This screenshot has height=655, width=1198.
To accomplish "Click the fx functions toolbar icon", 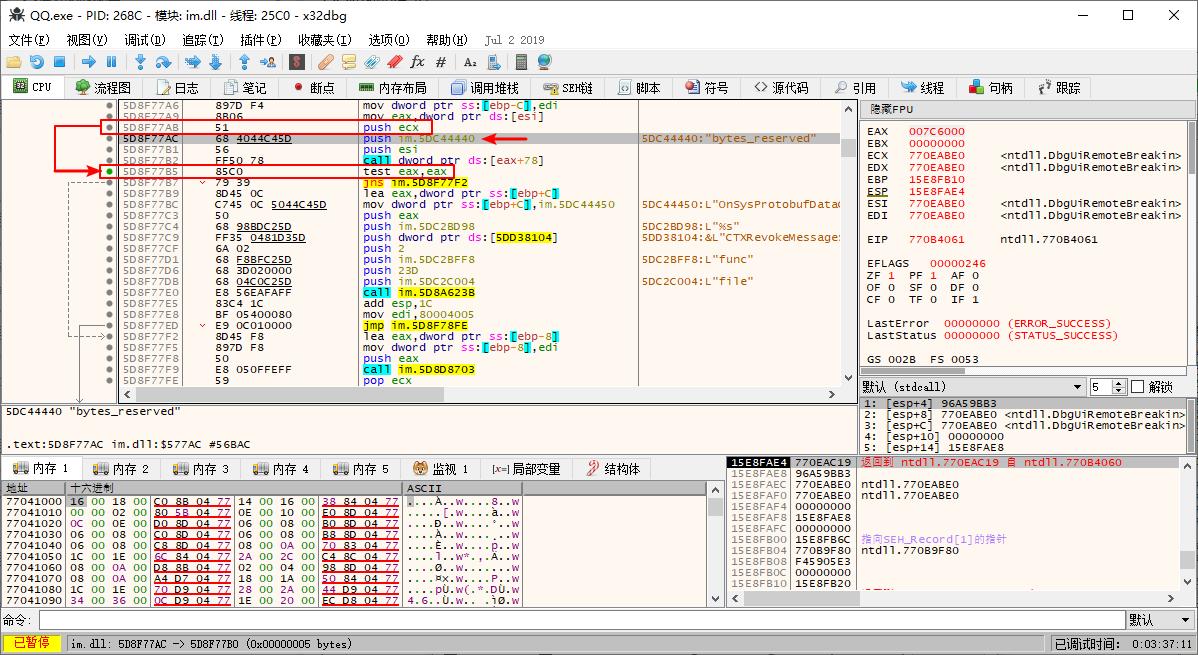I will click(x=418, y=62).
